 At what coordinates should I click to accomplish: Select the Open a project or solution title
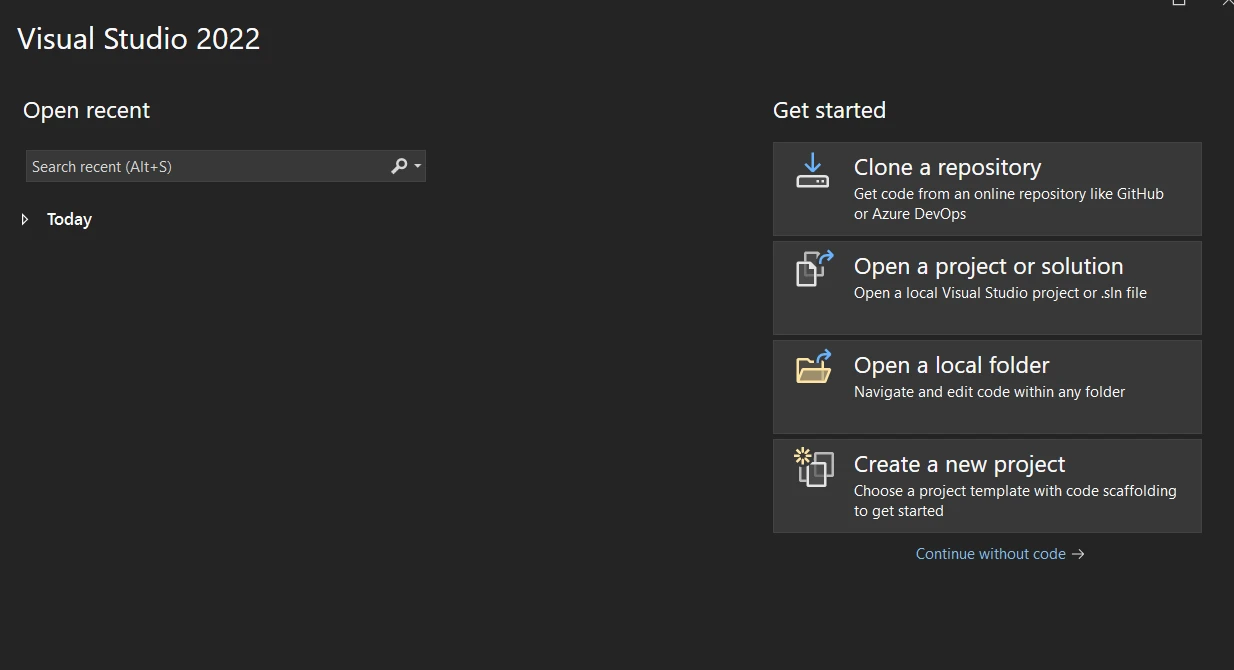tap(988, 266)
